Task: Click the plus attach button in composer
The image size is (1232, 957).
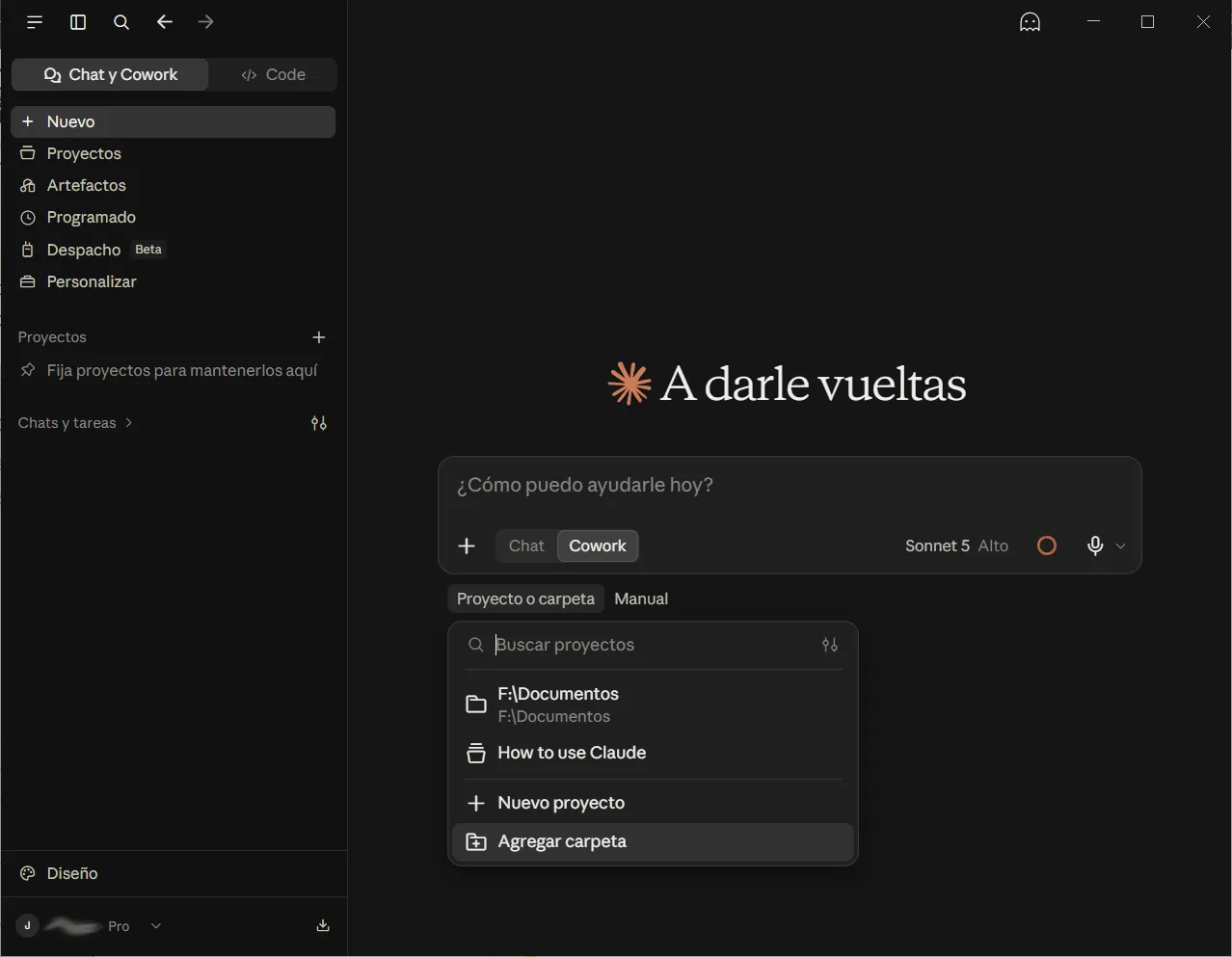Action: coord(467,546)
